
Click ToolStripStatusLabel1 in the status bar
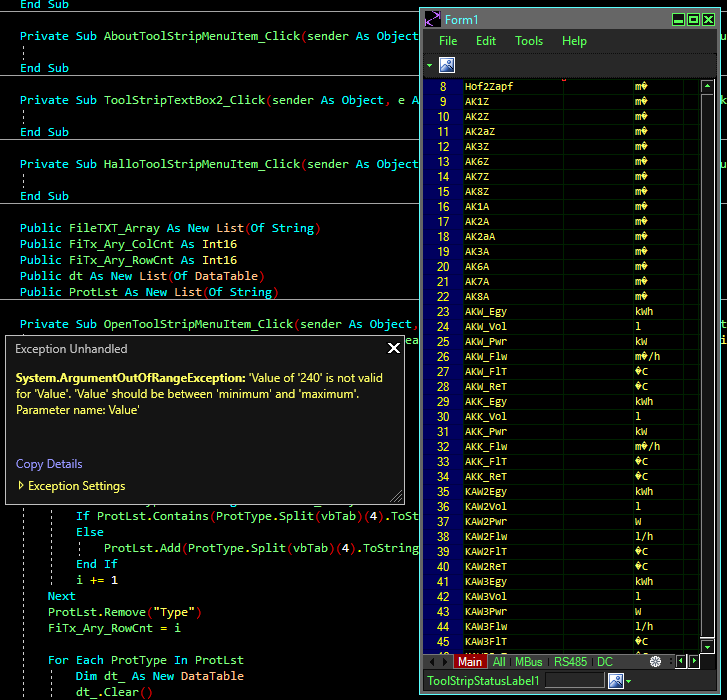pos(483,681)
